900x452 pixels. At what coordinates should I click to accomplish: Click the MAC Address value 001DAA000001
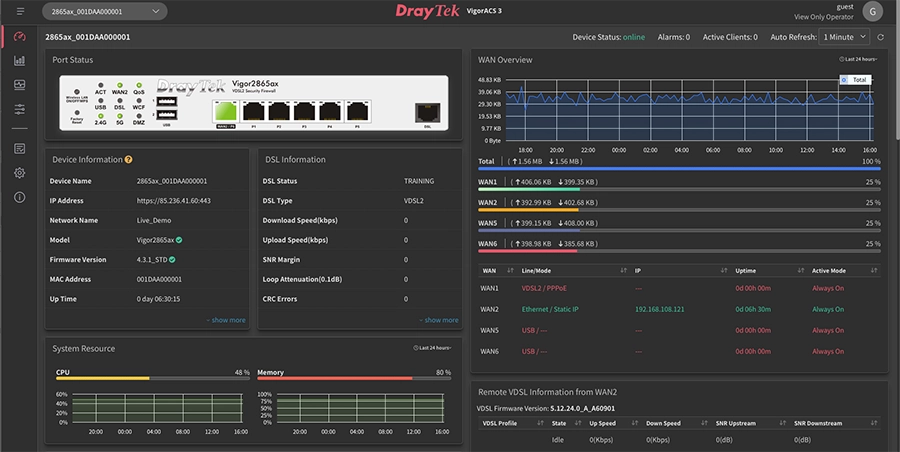tap(159, 280)
